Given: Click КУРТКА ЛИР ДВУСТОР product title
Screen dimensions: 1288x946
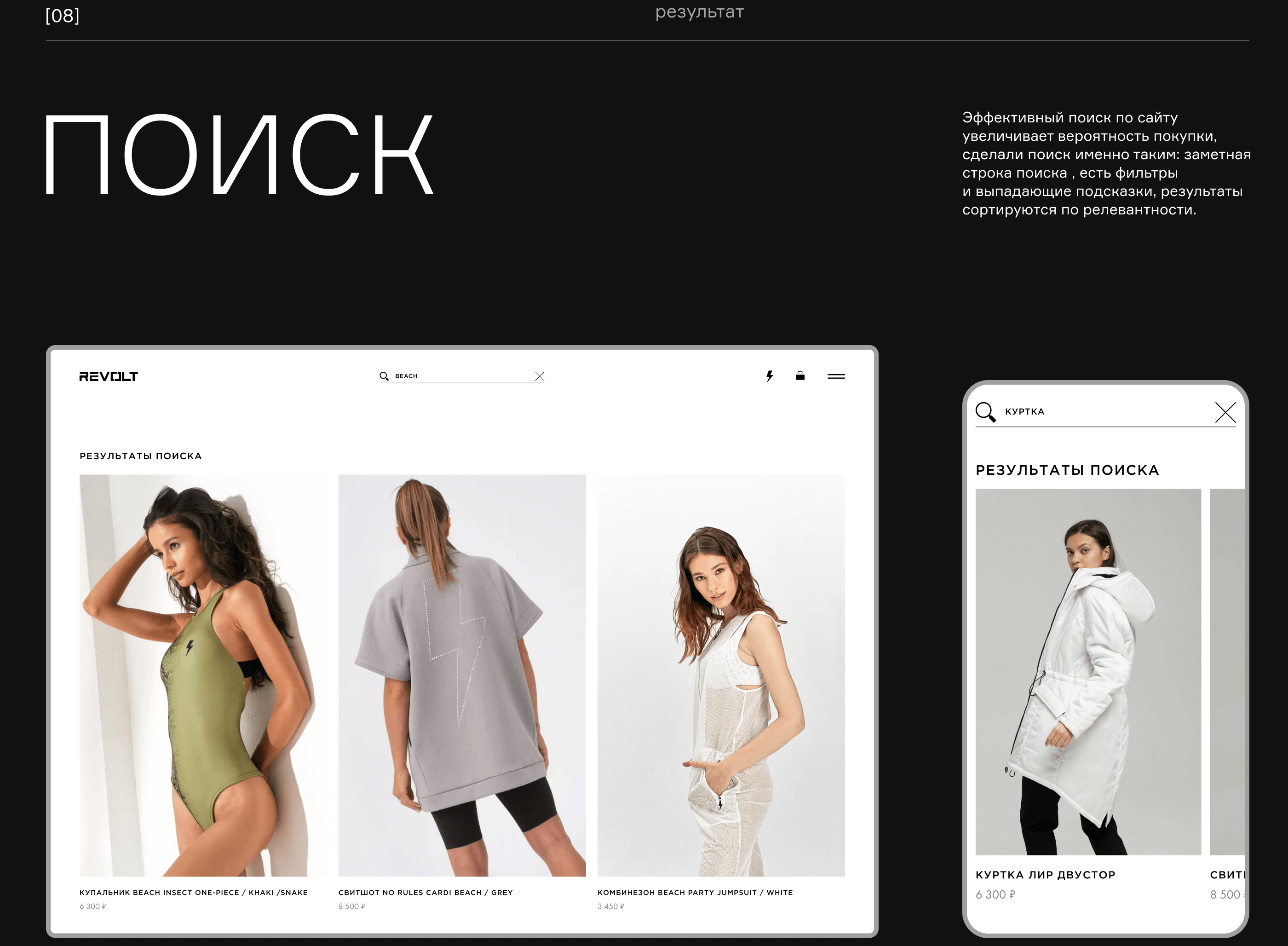Looking at the screenshot, I should tap(1045, 874).
